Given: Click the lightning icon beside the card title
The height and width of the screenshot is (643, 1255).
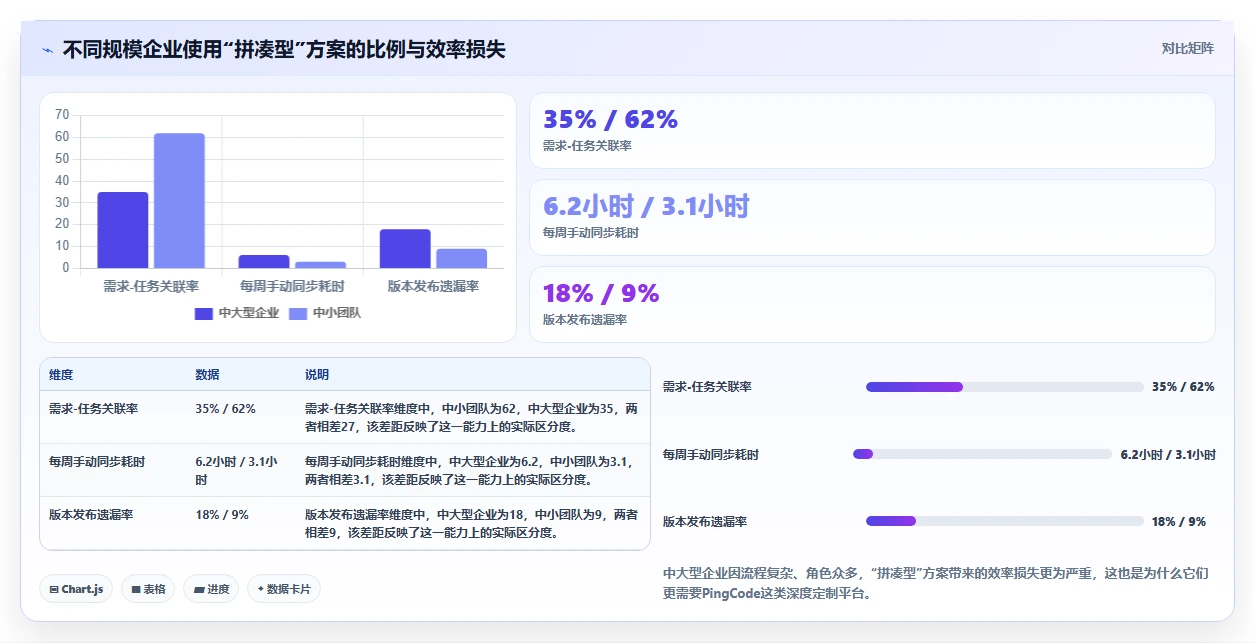Looking at the screenshot, I should 47,50.
